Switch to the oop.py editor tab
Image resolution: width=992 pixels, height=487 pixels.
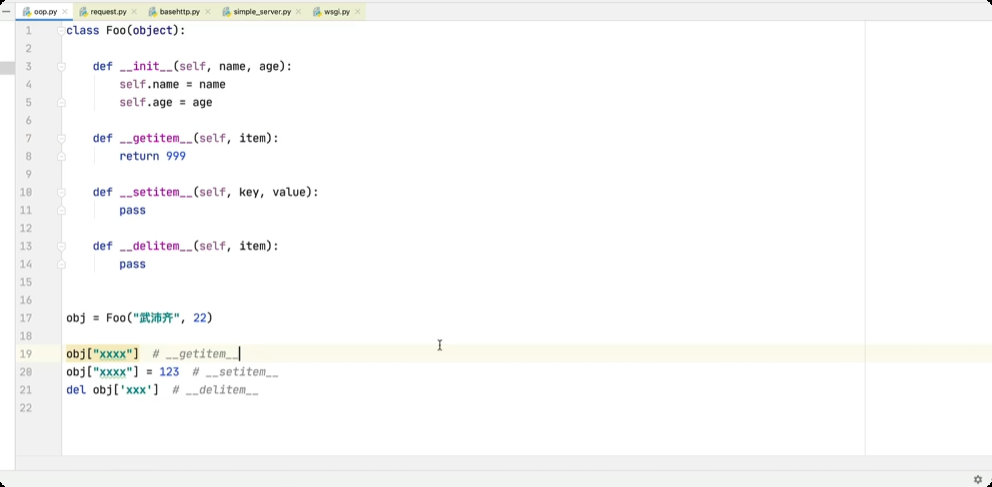(44, 12)
